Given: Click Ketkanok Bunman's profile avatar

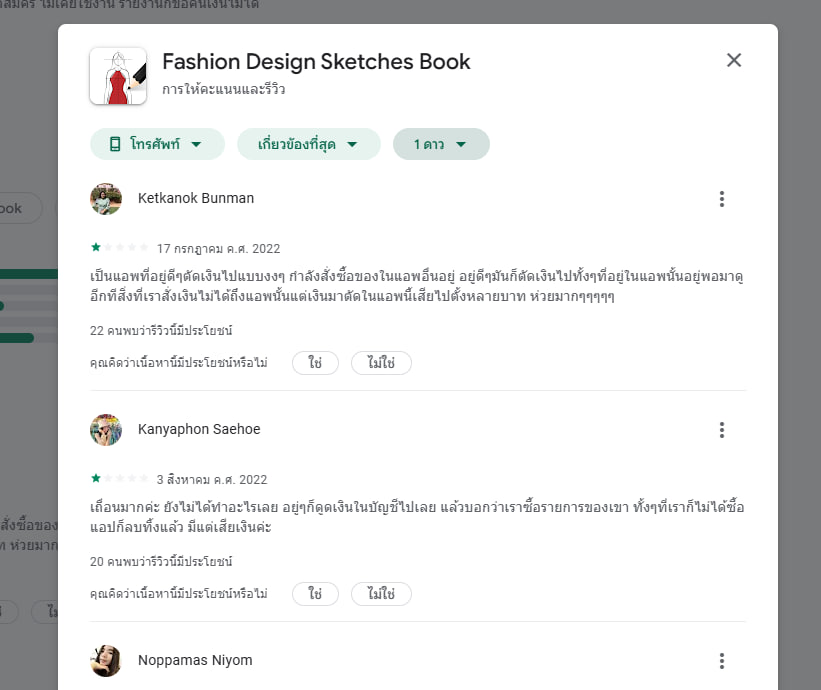Looking at the screenshot, I should click(106, 199).
